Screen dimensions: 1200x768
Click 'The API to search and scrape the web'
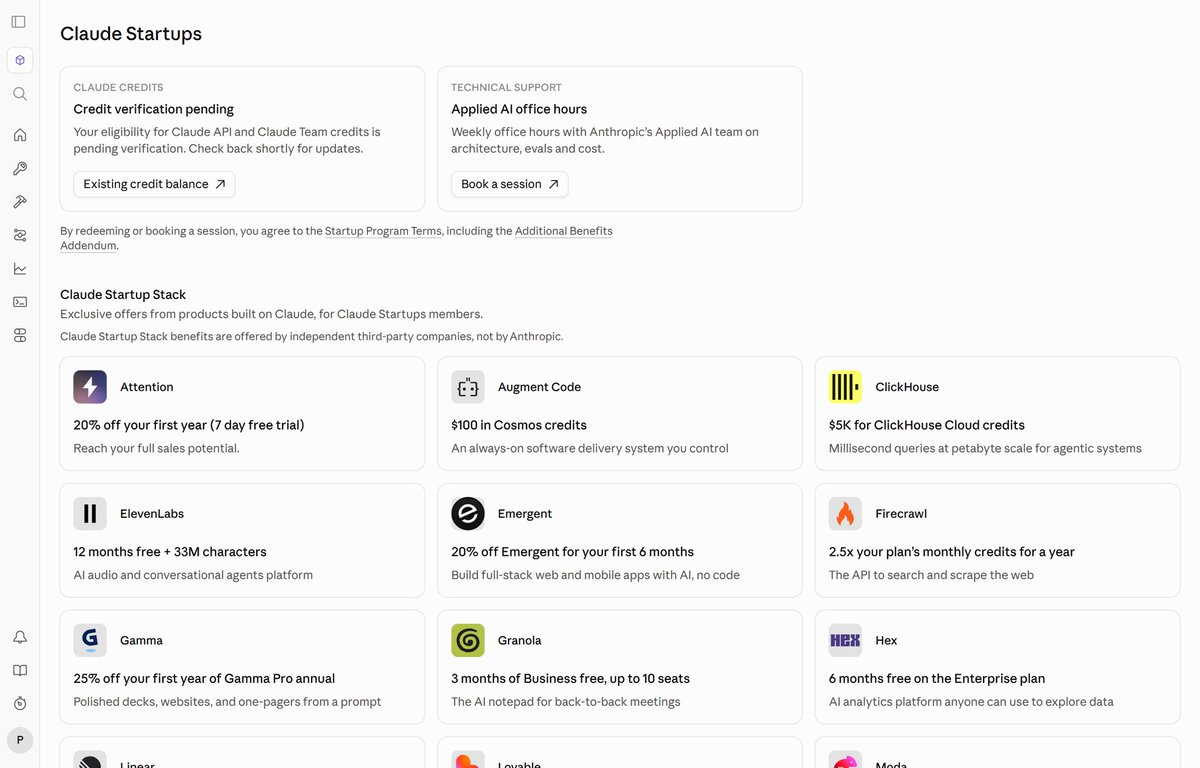pos(931,575)
